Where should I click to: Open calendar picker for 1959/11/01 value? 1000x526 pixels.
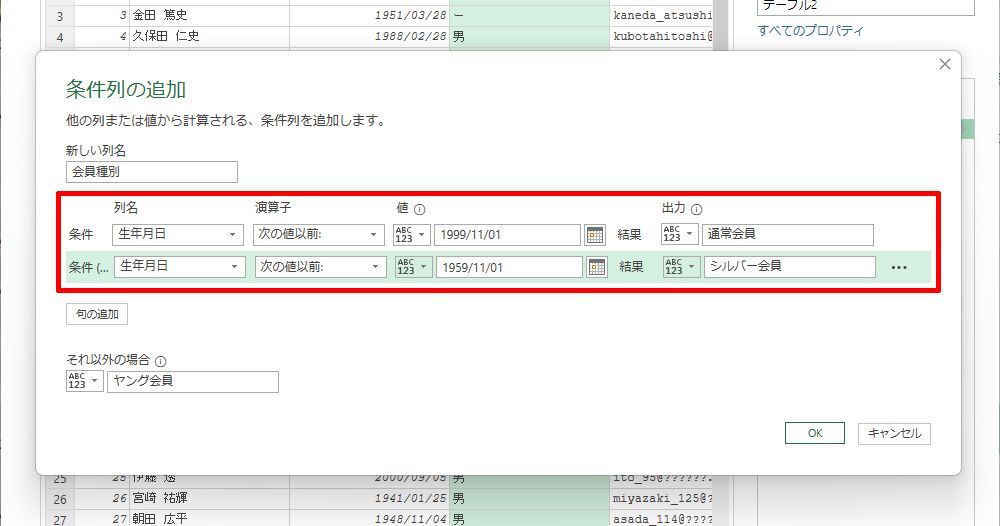click(x=597, y=267)
